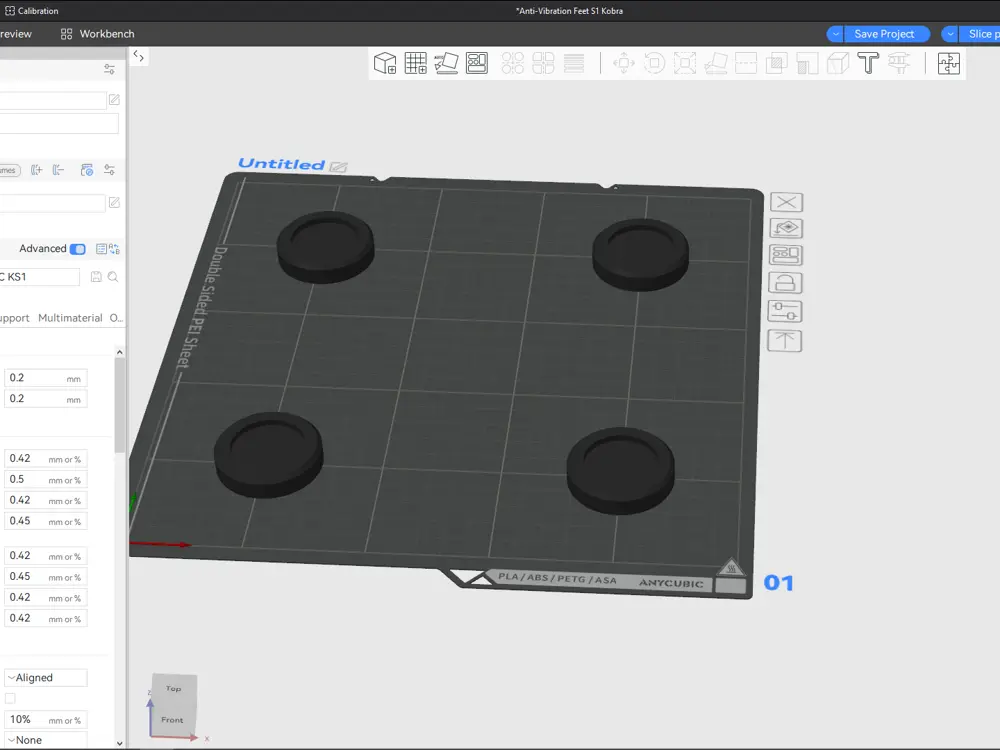Click the Auto orient toolbar icon
Image resolution: width=1000 pixels, height=750 pixels.
[446, 63]
